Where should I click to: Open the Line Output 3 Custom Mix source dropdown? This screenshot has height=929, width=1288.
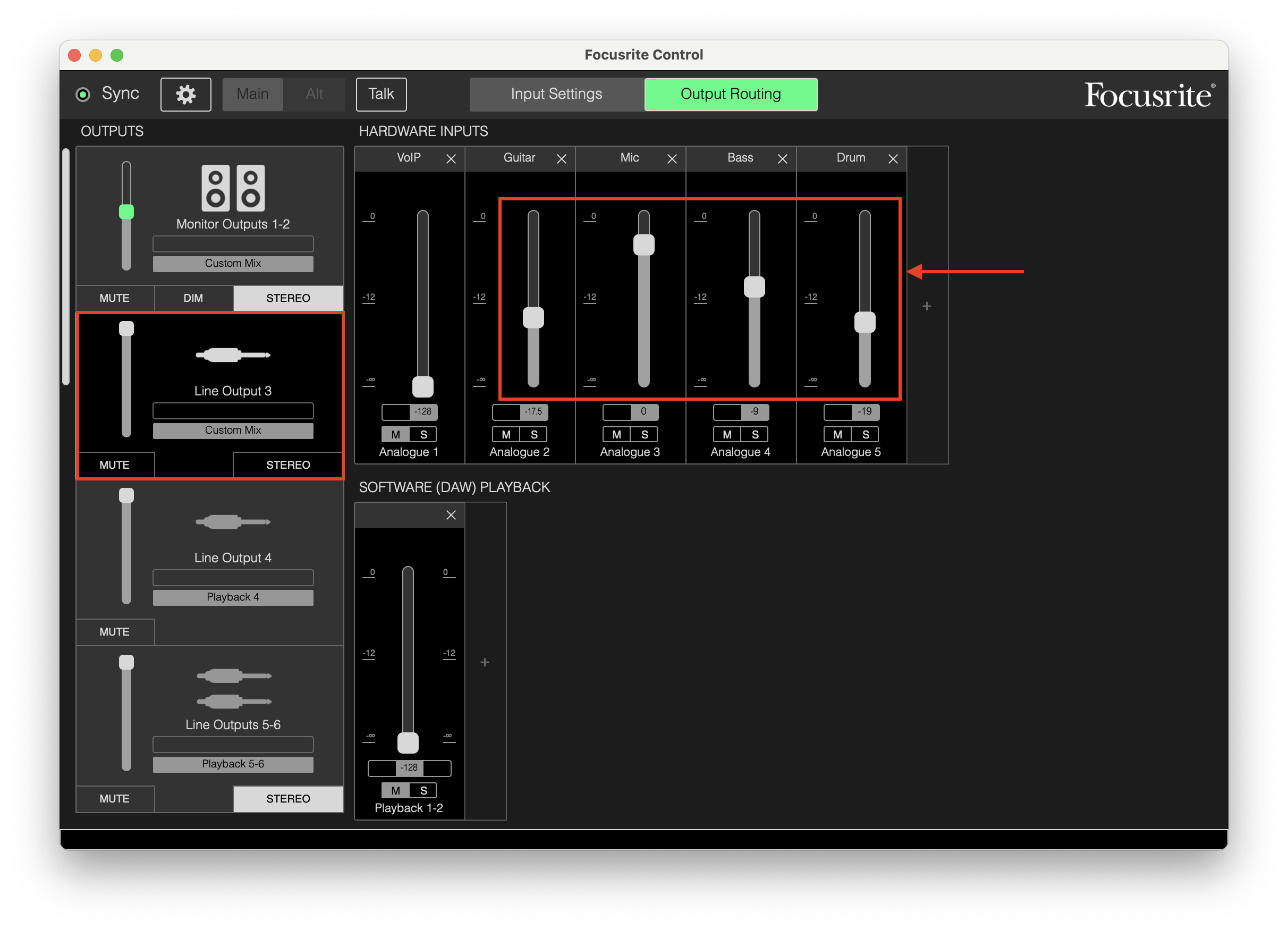233,430
